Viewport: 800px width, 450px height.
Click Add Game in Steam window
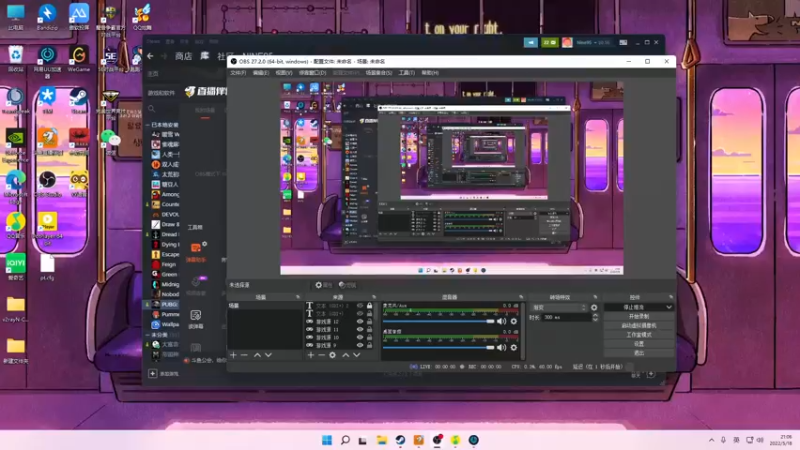[163, 374]
